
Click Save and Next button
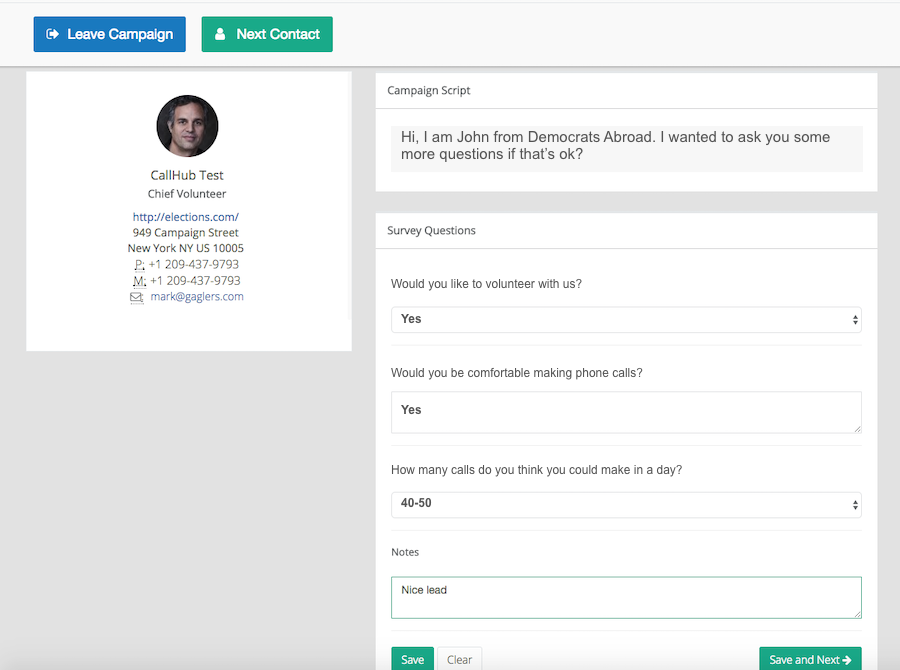[810, 659]
